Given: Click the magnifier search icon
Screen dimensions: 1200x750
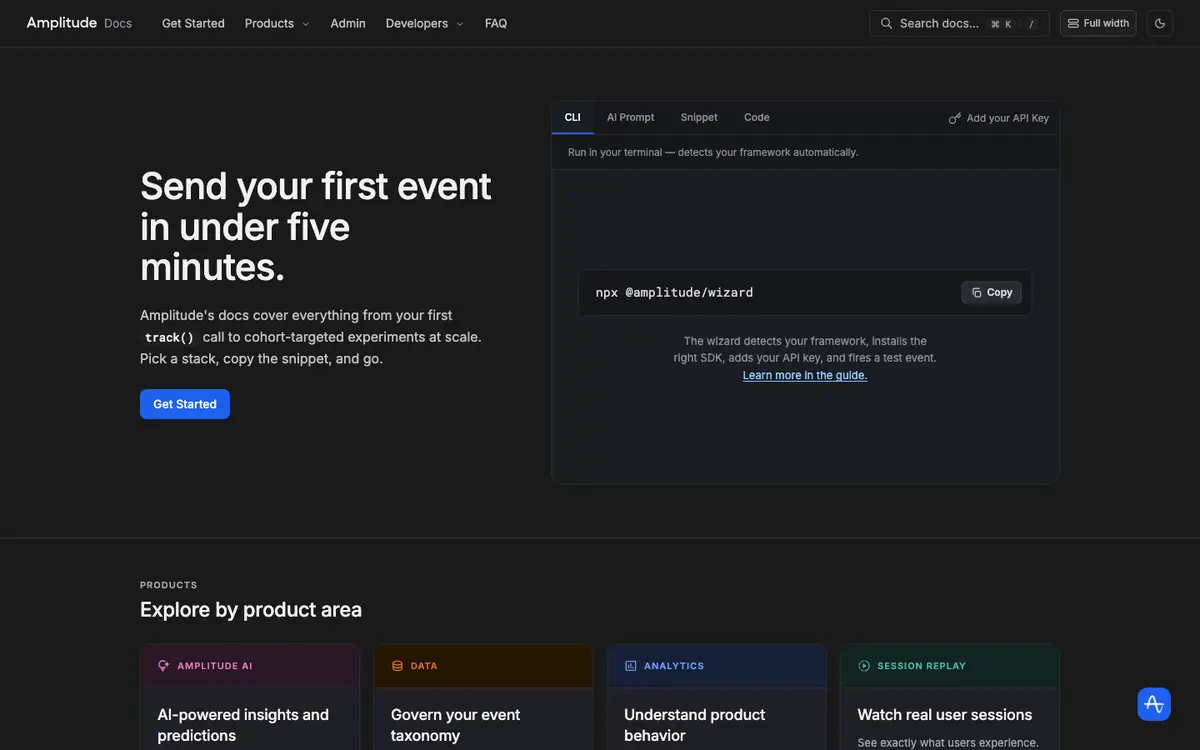Looking at the screenshot, I should tap(886, 23).
